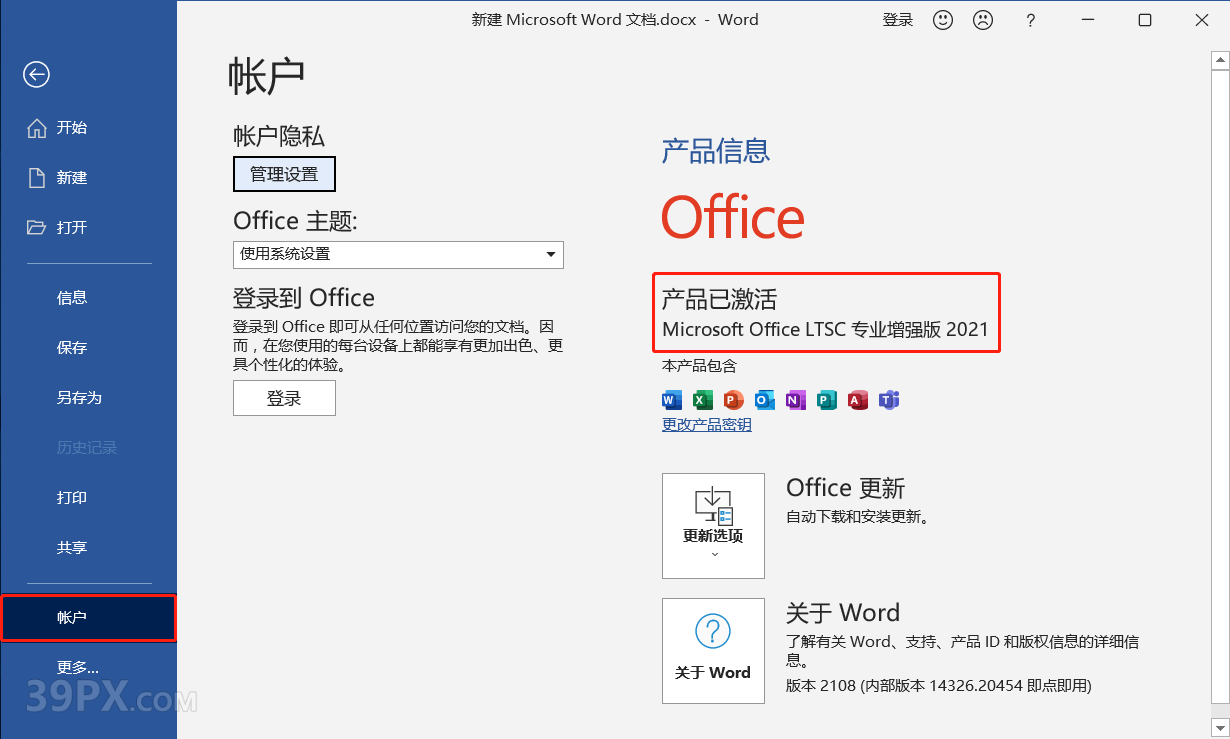Select 打开 in the sidebar
The image size is (1230, 739).
click(x=88, y=228)
